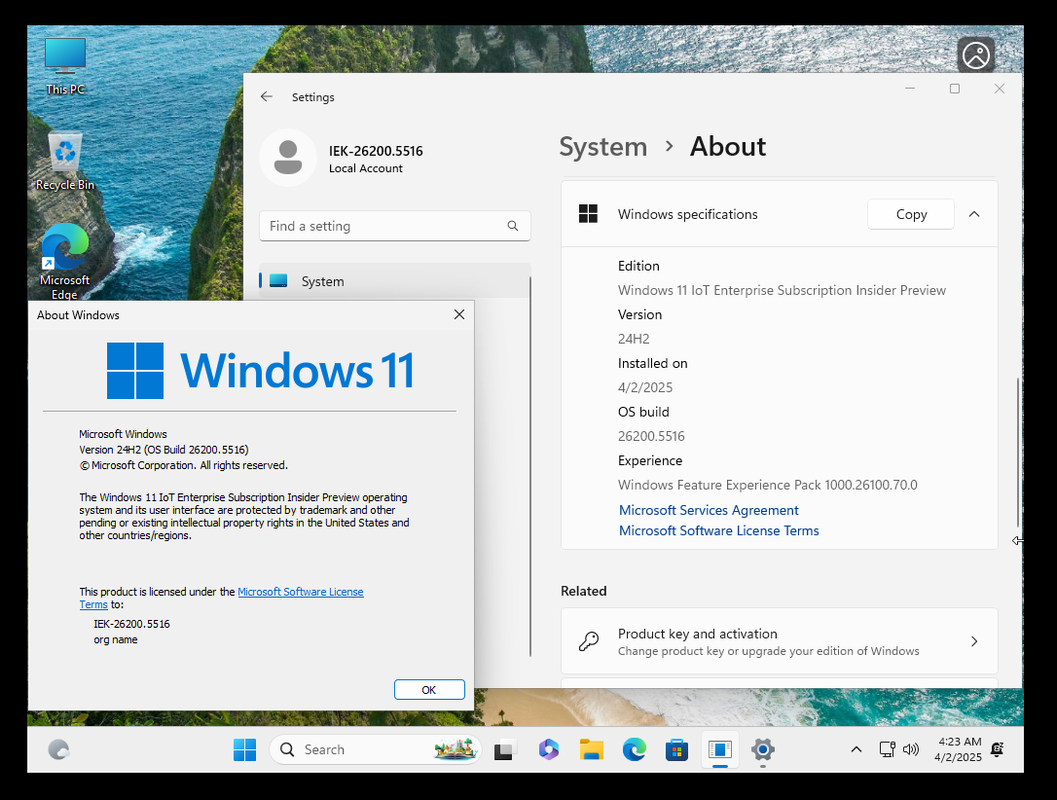The width and height of the screenshot is (1057, 800).
Task: Click the widgets icon at taskbar left
Action: pos(59,749)
